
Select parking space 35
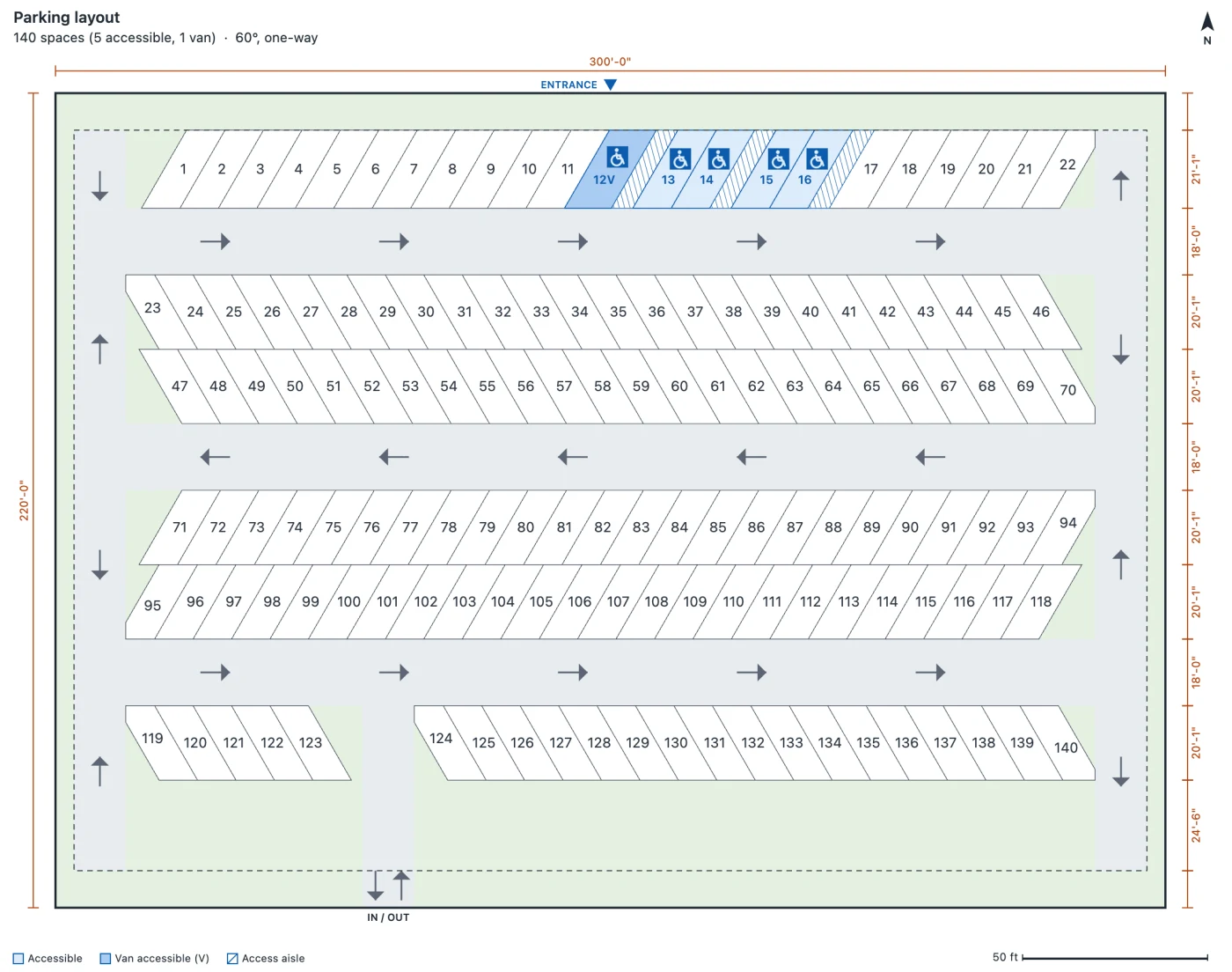click(x=619, y=312)
